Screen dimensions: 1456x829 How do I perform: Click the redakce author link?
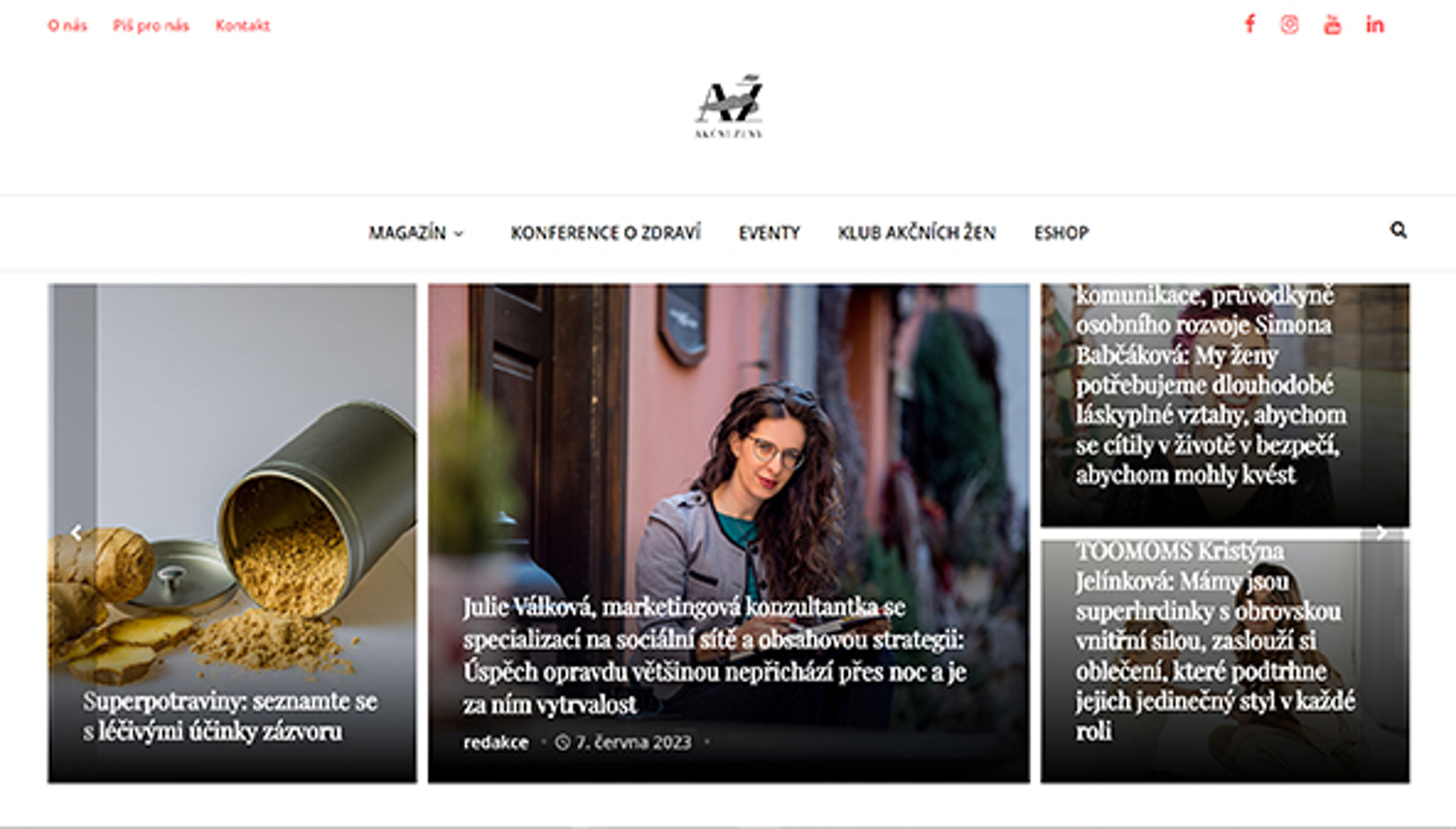496,743
